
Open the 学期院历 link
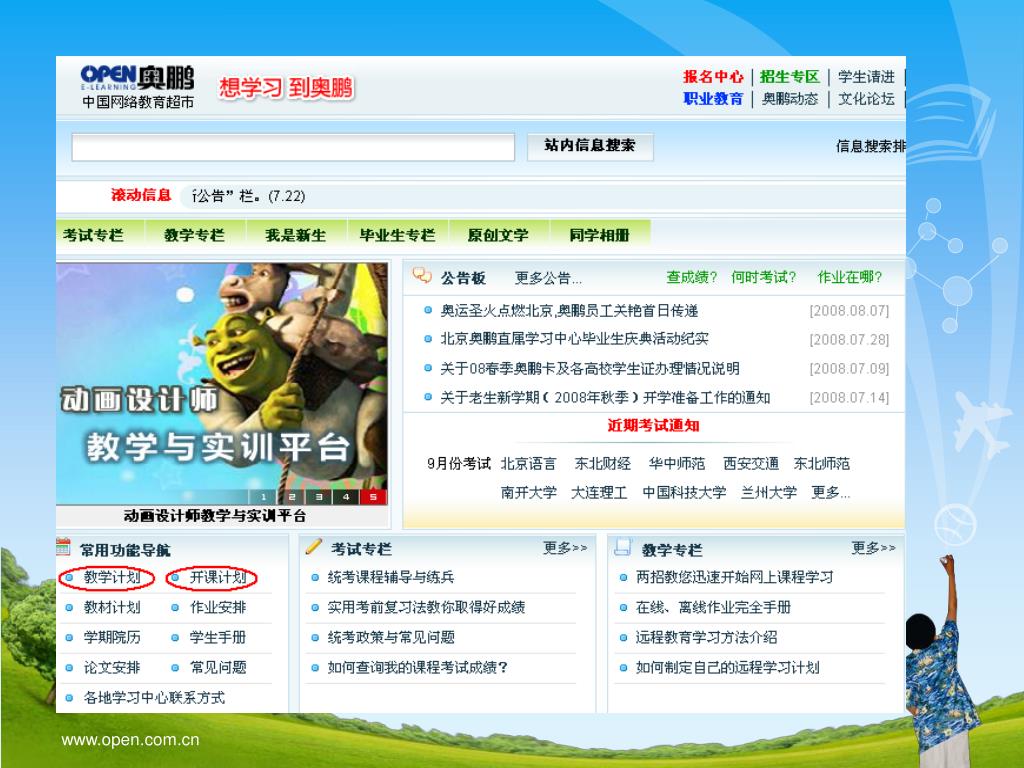click(x=112, y=637)
